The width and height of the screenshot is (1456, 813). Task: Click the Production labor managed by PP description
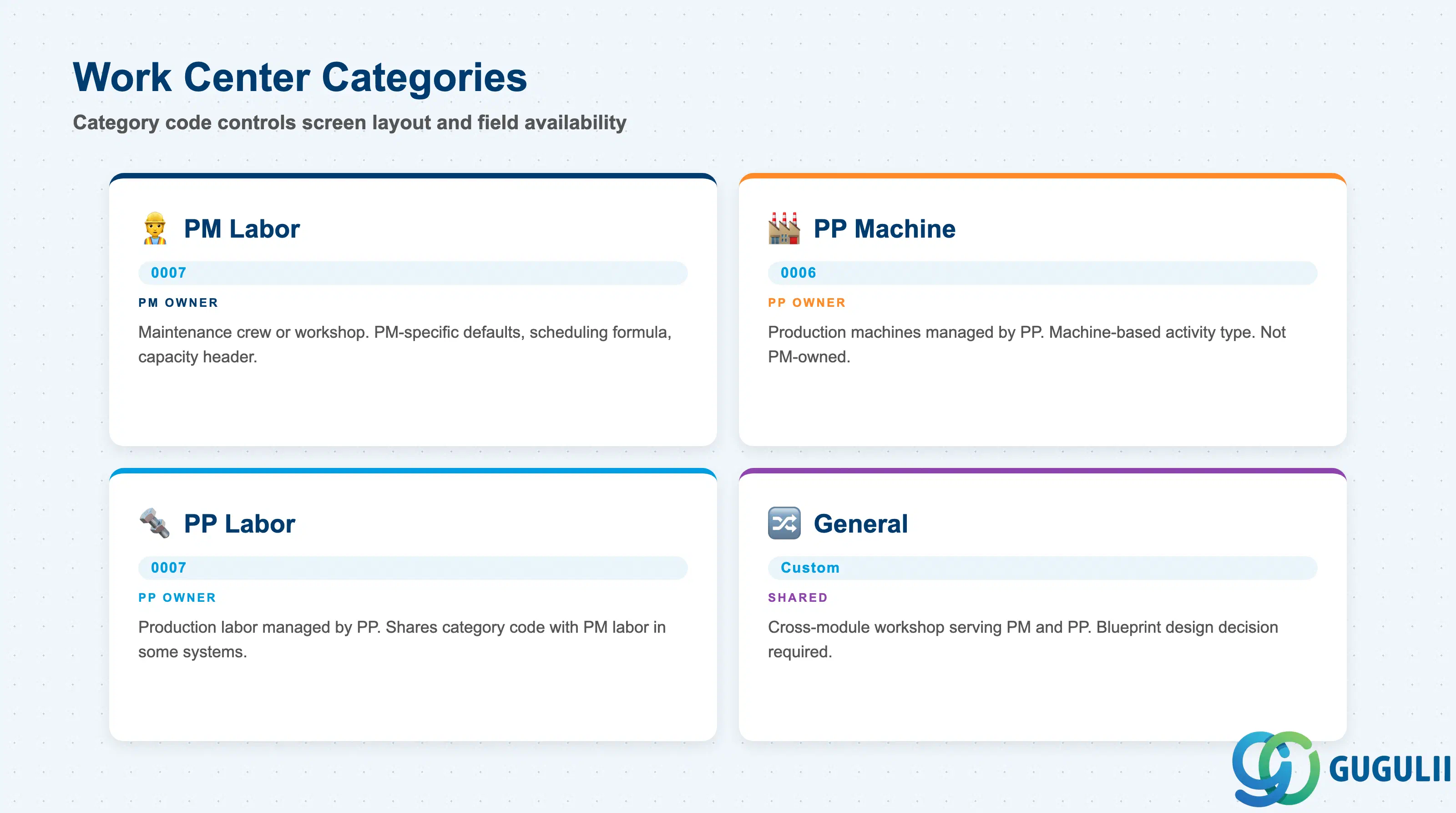tap(402, 640)
